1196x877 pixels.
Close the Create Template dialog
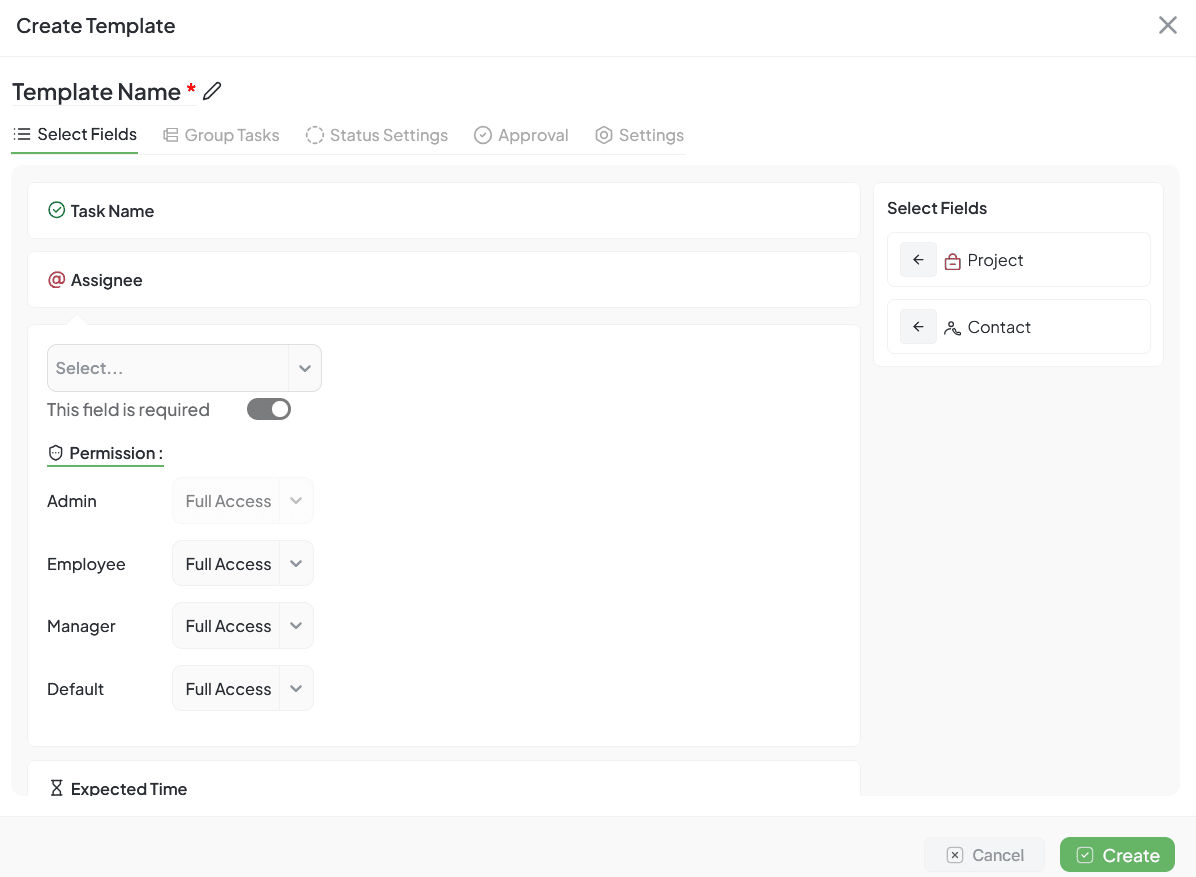tap(1167, 26)
